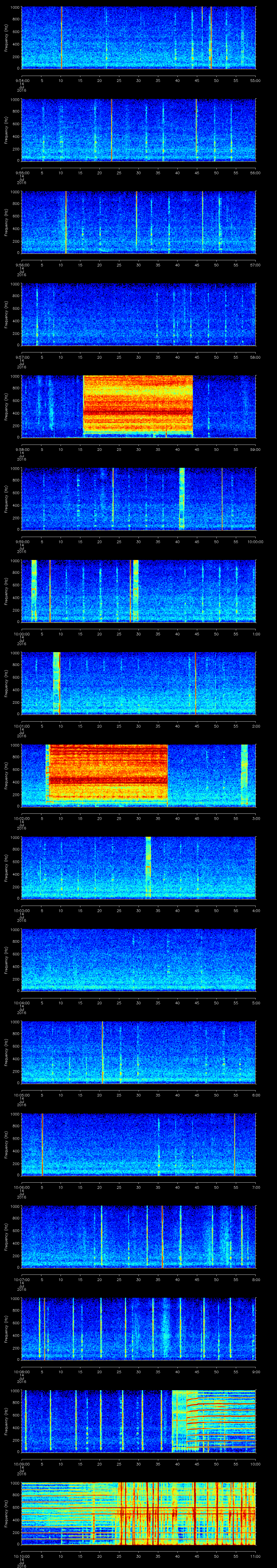Click the 10:01:00 start time label
The height and width of the screenshot is (1568, 277).
[x=22, y=726]
